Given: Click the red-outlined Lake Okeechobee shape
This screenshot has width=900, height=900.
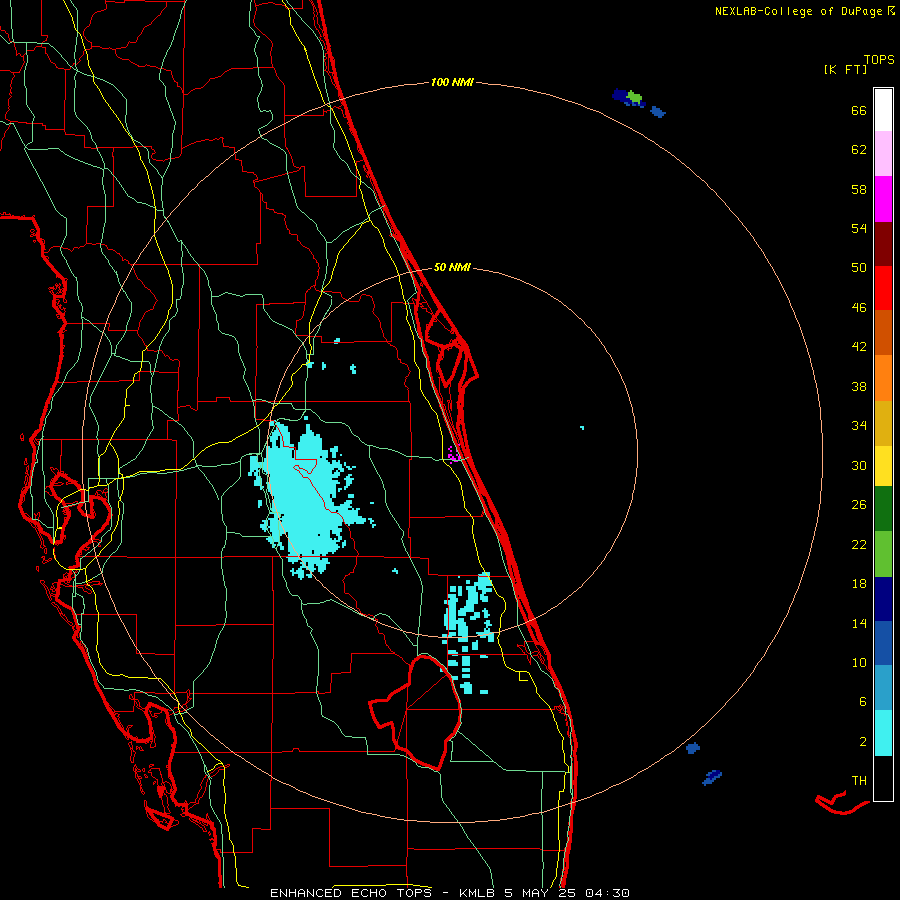Looking at the screenshot, I should click(416, 712).
